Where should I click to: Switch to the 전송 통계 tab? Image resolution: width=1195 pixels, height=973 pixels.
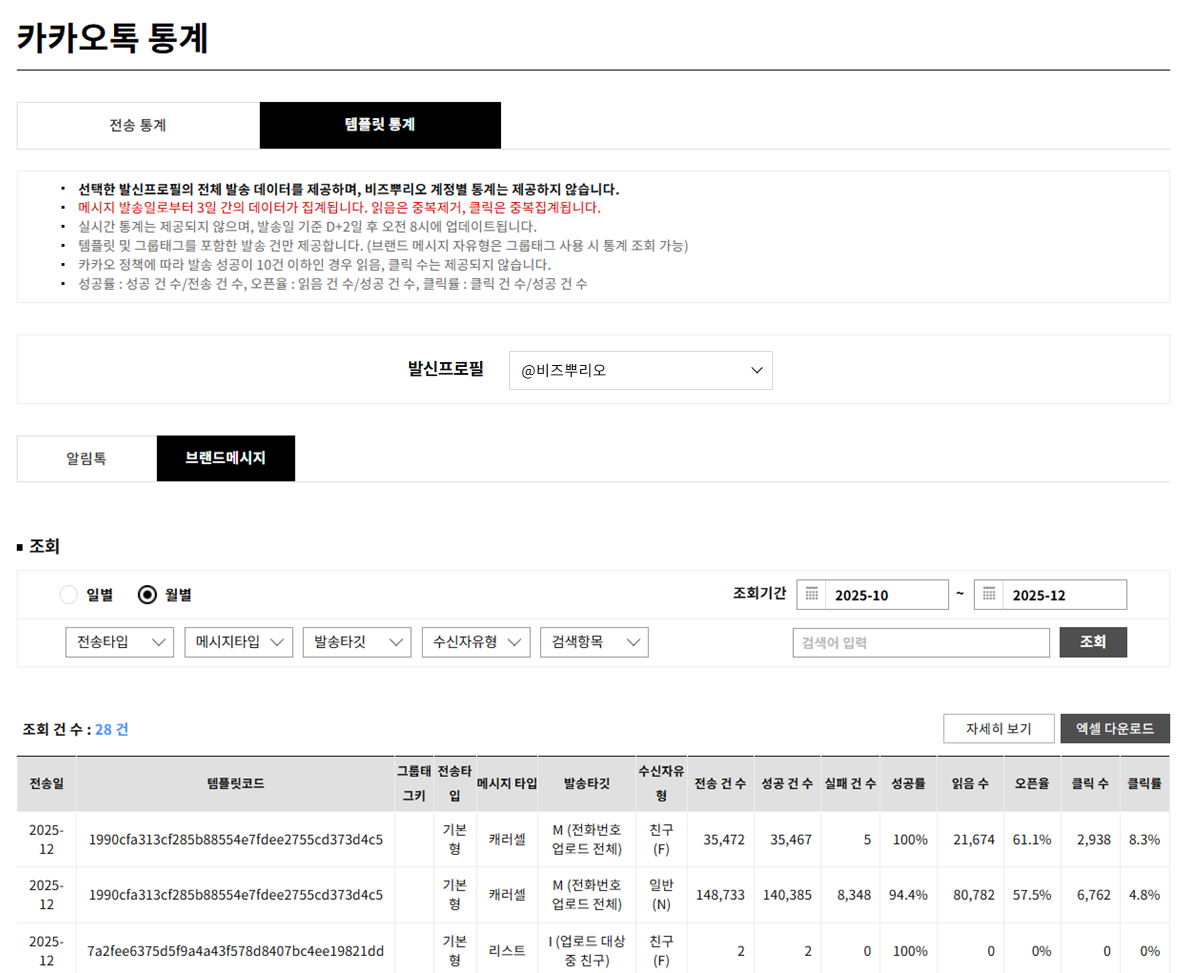(x=138, y=125)
